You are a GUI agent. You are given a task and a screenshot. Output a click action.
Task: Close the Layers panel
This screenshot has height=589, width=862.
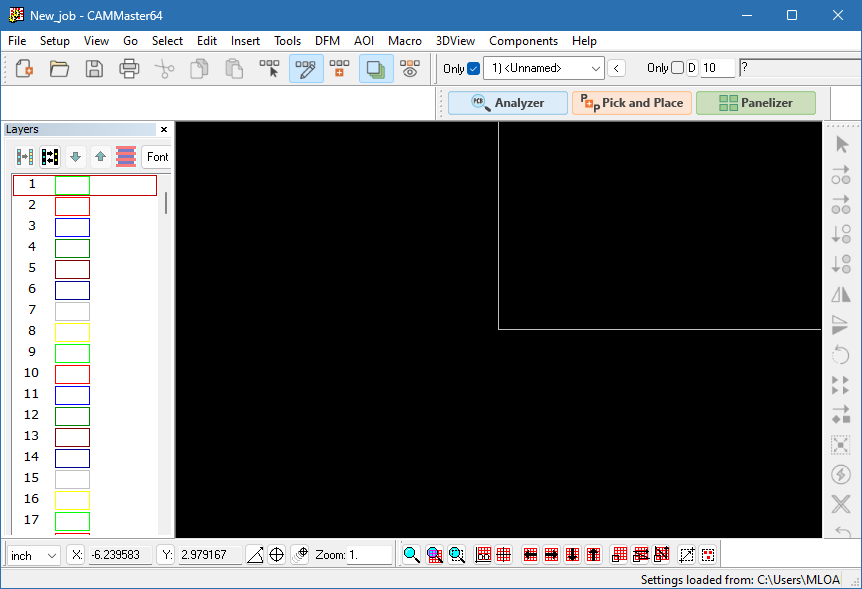pos(164,130)
